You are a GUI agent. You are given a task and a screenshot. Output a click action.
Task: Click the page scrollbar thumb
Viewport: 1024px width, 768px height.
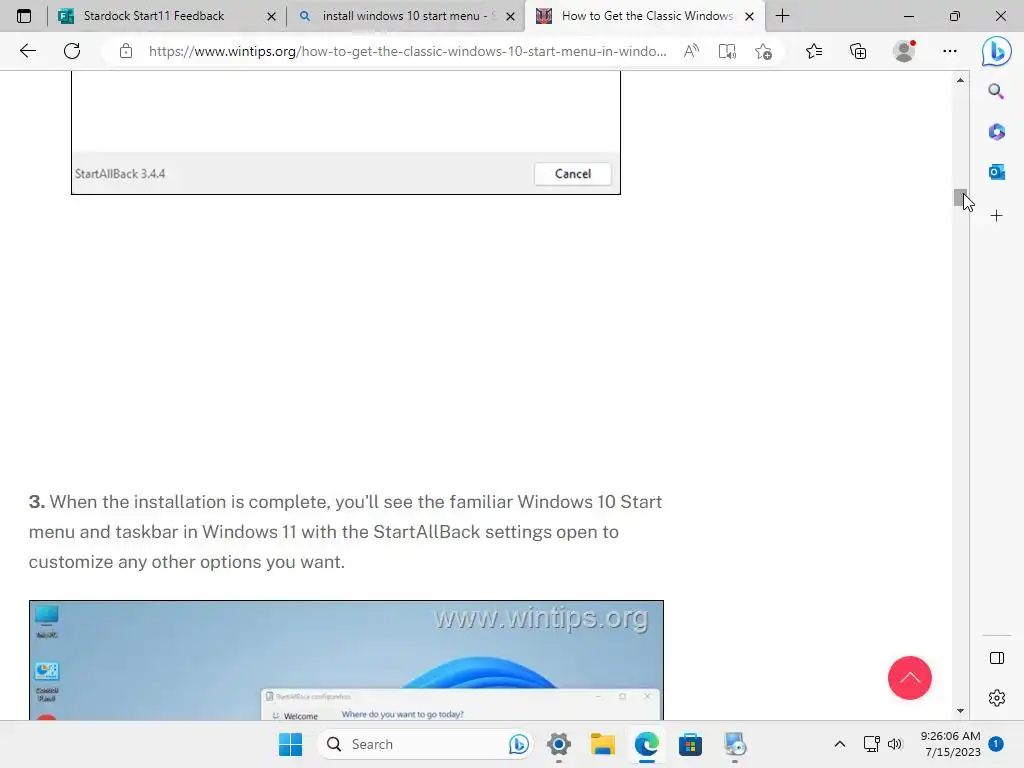pos(960,197)
